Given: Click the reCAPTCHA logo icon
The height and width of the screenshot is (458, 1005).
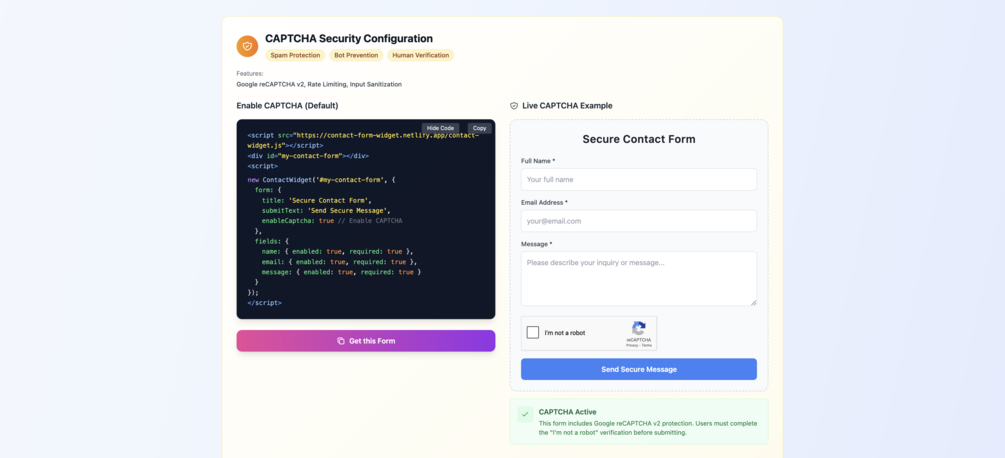Looking at the screenshot, I should point(638,327).
